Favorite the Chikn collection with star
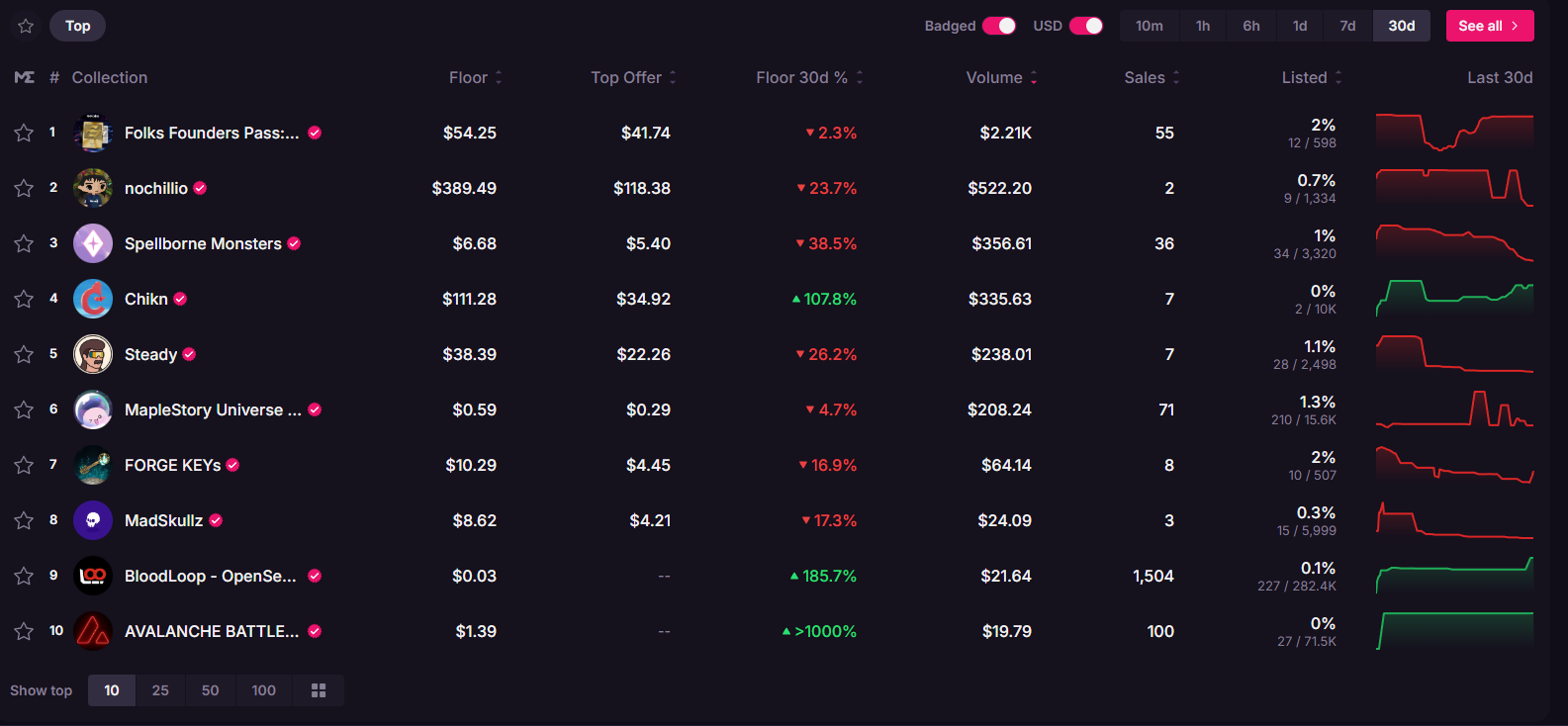This screenshot has height=726, width=1568. click(x=24, y=299)
